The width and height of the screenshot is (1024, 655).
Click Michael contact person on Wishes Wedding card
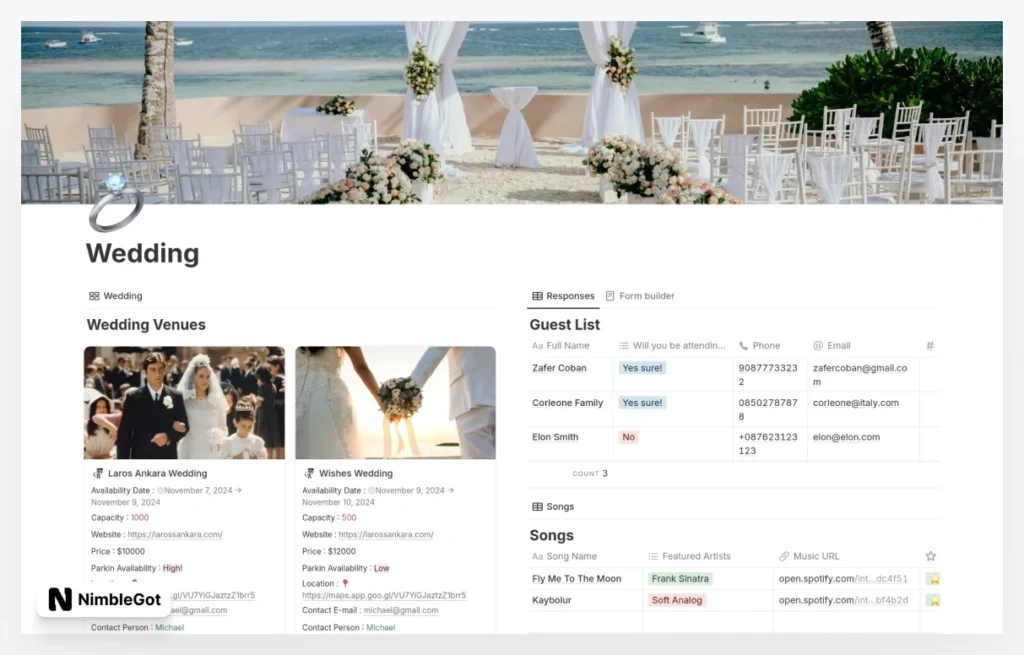[x=381, y=628]
